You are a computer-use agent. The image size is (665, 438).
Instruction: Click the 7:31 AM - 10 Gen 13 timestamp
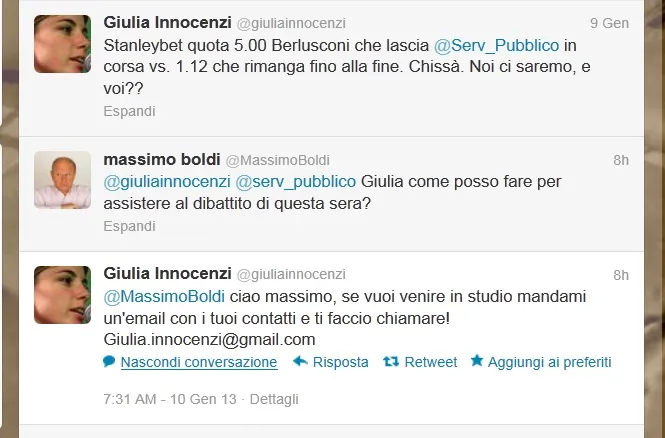pyautogui.click(x=170, y=399)
